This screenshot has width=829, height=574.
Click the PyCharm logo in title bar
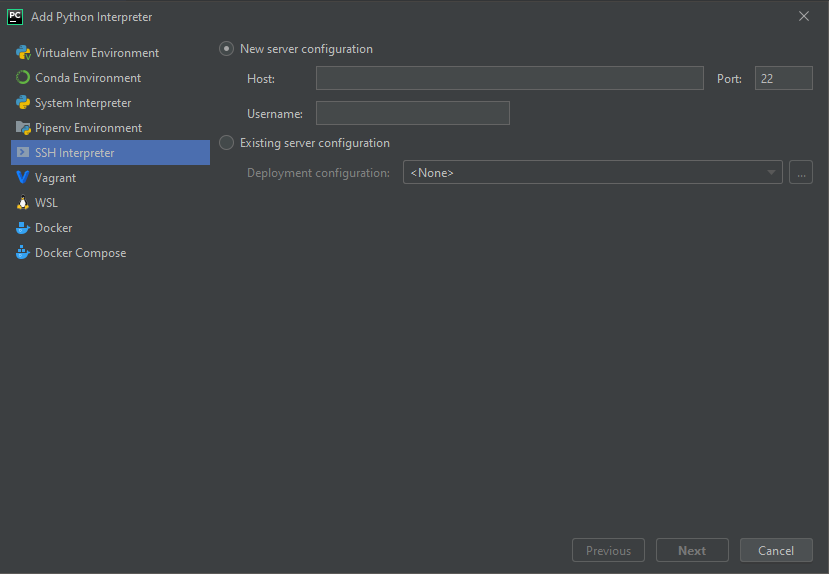[x=15, y=17]
